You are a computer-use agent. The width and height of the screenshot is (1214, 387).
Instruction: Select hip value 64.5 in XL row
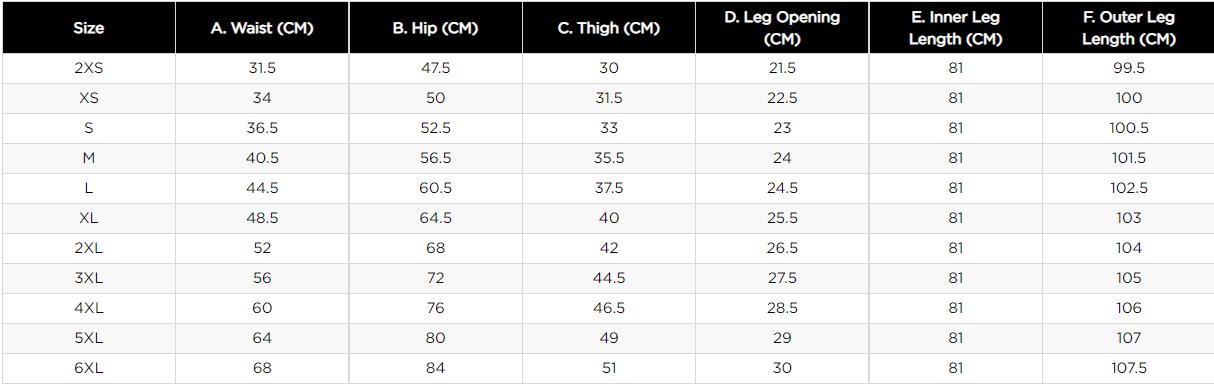coord(435,218)
